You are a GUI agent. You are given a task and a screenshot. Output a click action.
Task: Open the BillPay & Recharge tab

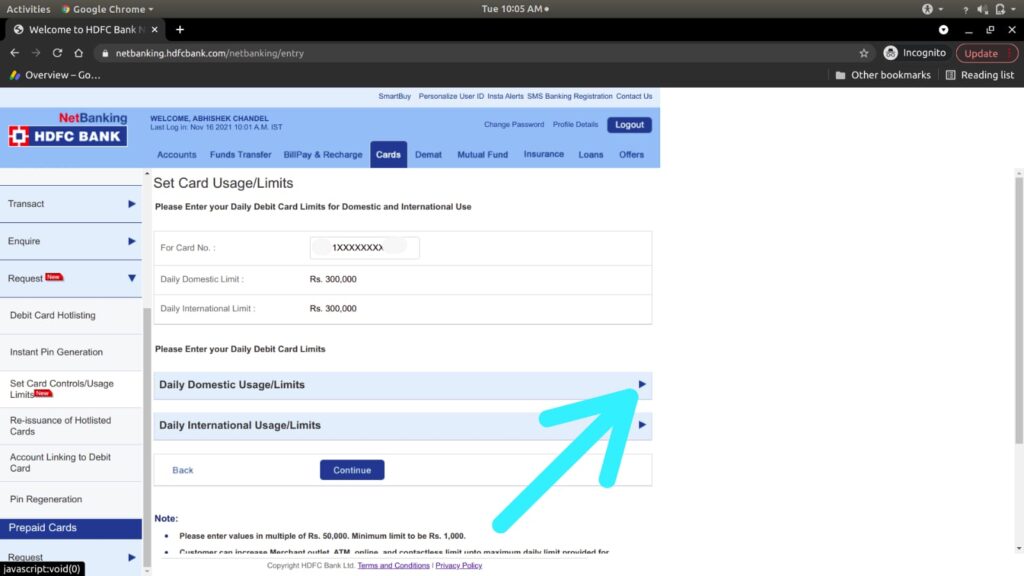(x=323, y=155)
